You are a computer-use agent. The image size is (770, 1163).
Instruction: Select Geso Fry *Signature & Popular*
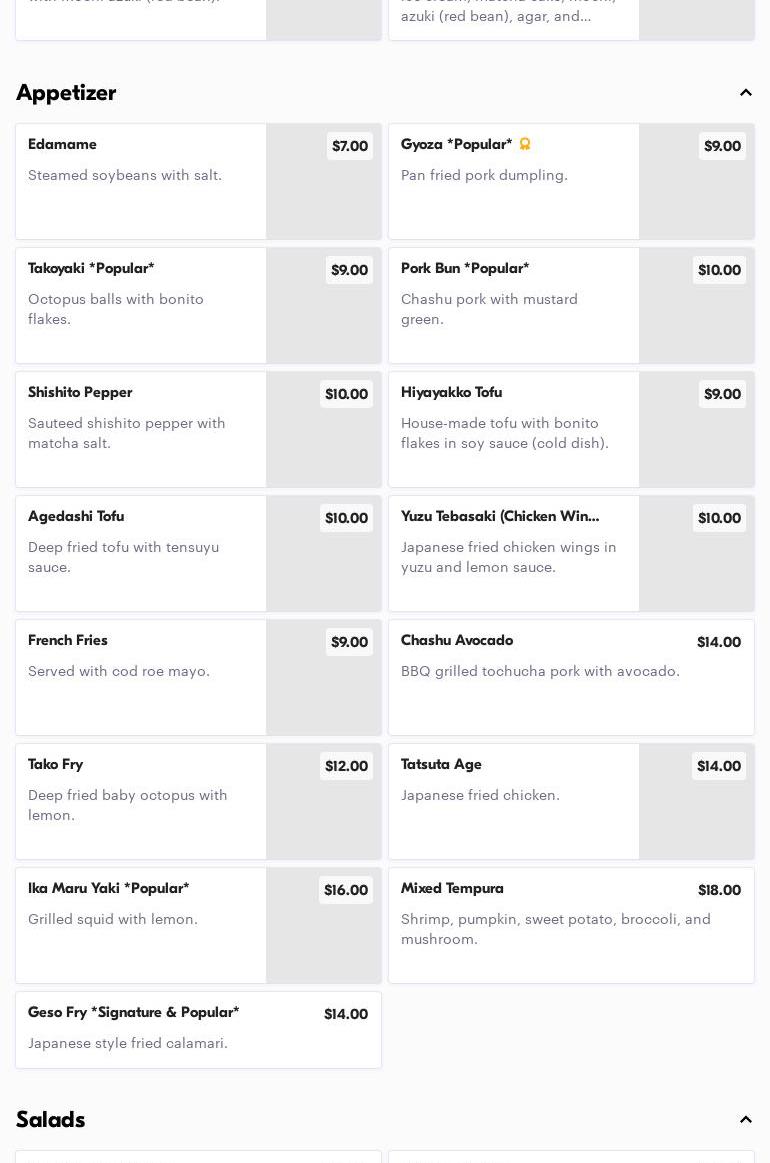click(x=198, y=1029)
